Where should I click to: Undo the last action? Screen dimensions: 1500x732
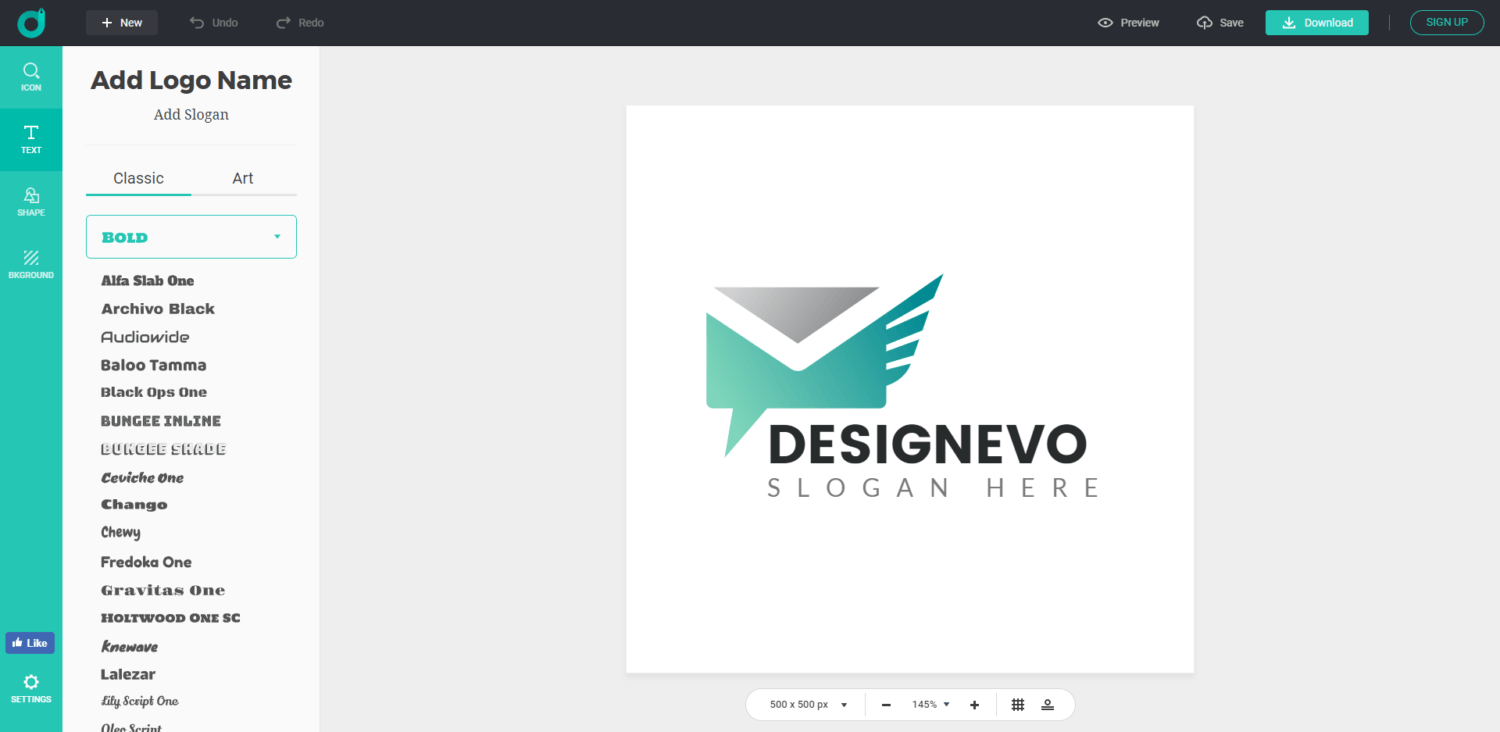point(214,22)
